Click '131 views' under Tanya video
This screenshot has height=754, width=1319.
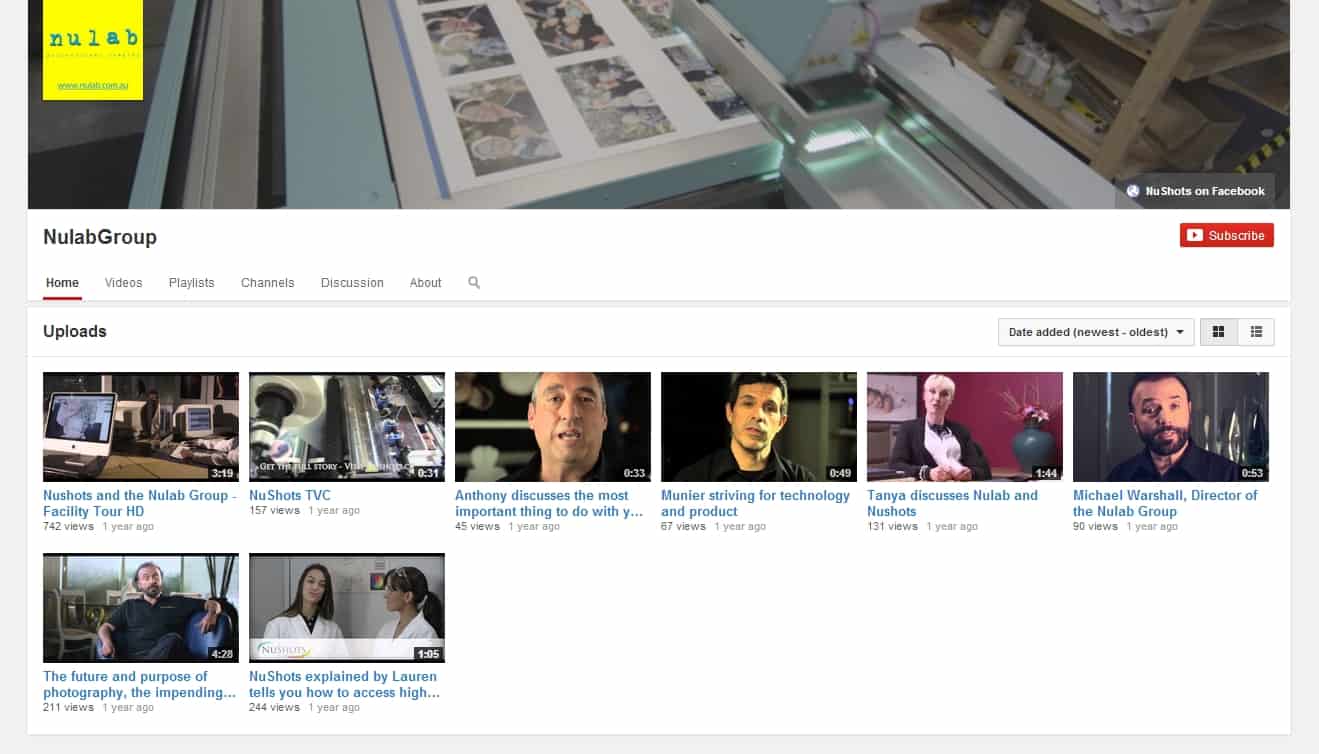892,526
